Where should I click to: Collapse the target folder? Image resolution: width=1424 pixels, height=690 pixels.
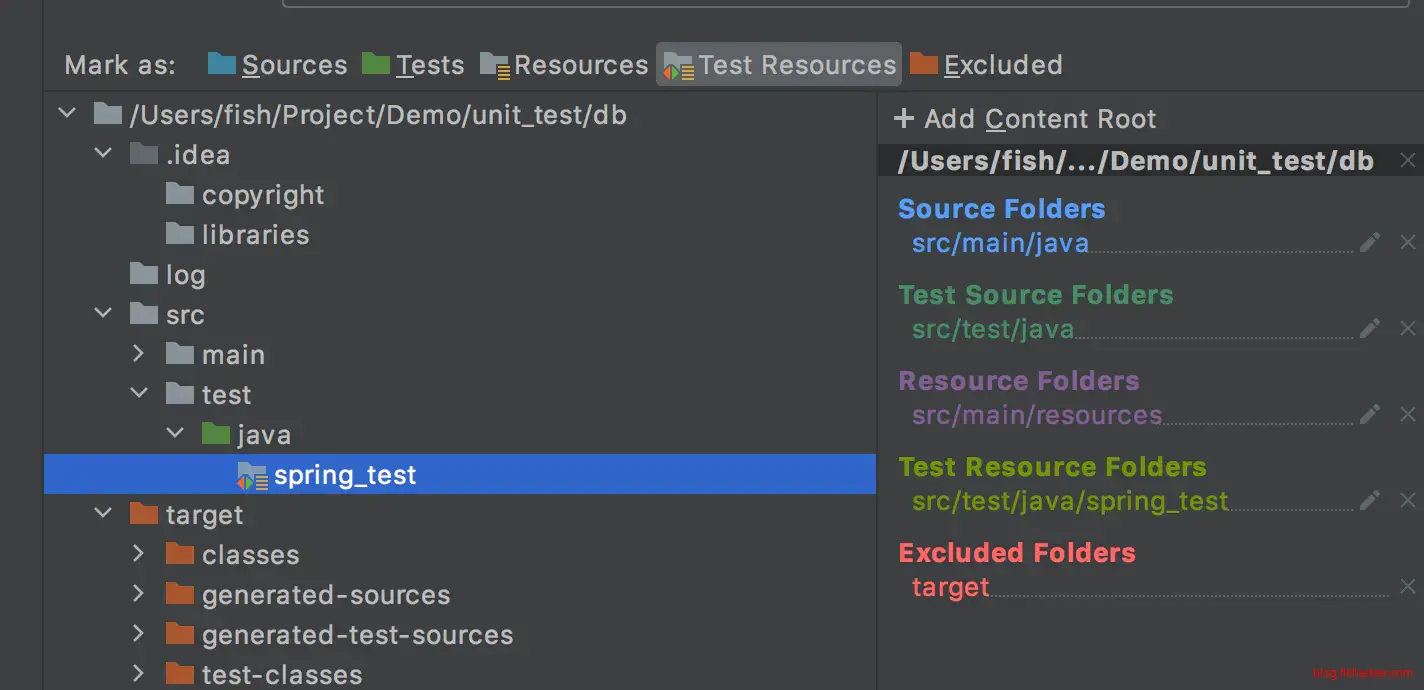click(x=103, y=515)
